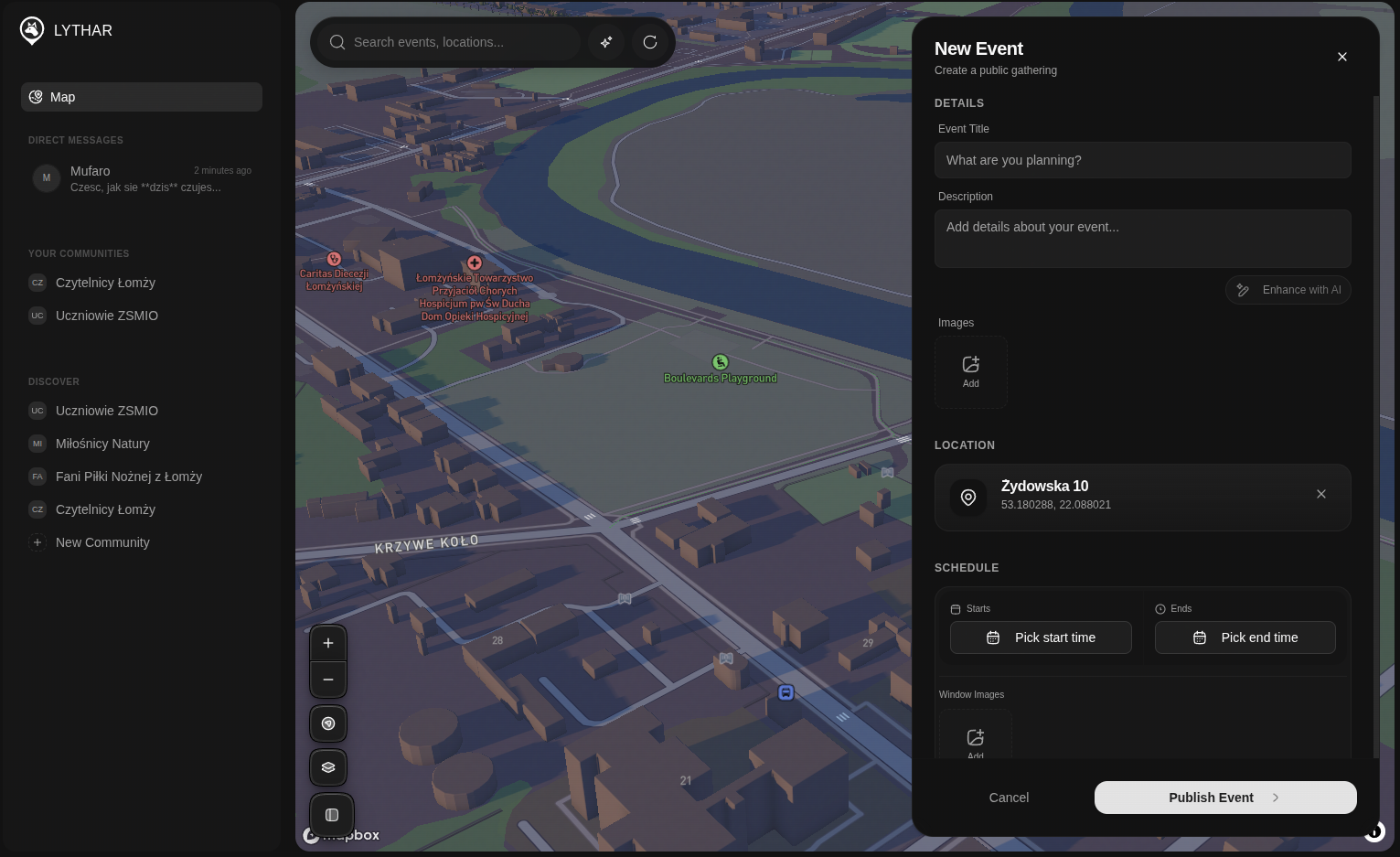
Task: Click the compass locate button on map
Action: pyautogui.click(x=328, y=723)
